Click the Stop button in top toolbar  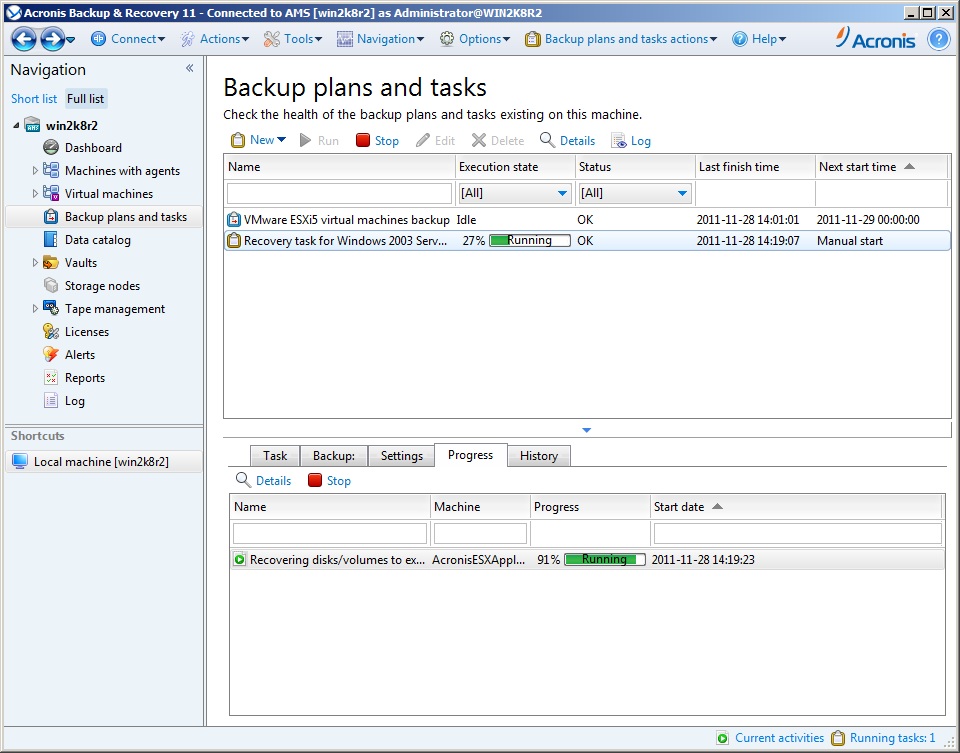377,140
